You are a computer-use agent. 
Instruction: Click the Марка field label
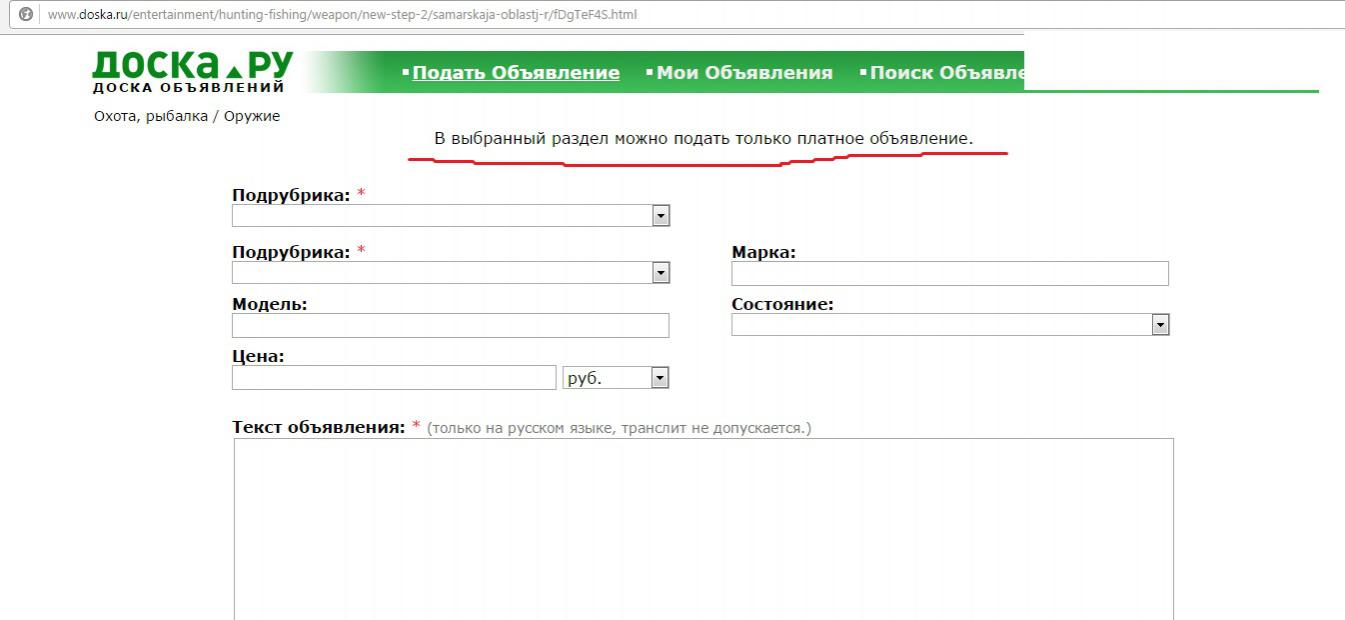(763, 252)
